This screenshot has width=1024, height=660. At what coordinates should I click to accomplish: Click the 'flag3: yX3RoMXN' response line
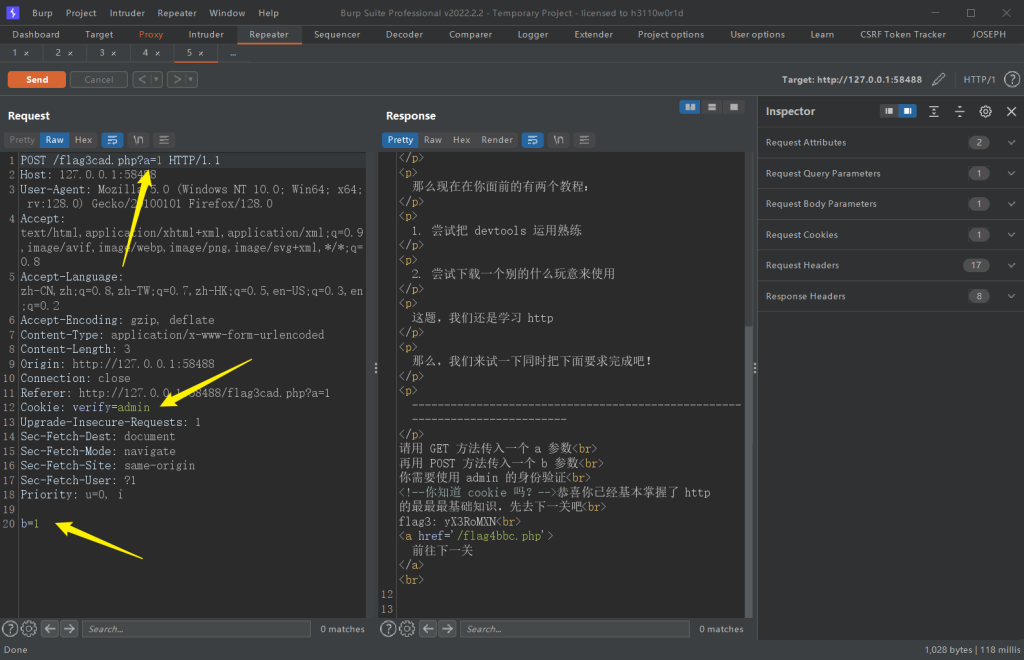[x=460, y=522]
